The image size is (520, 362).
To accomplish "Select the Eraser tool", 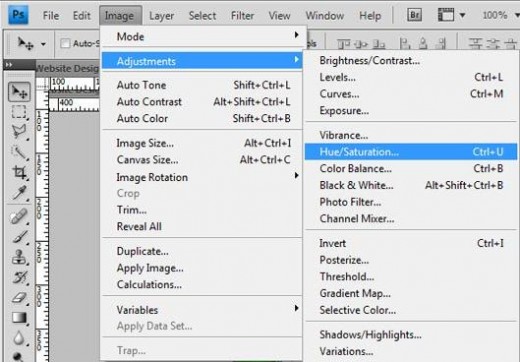I will pos(19,298).
